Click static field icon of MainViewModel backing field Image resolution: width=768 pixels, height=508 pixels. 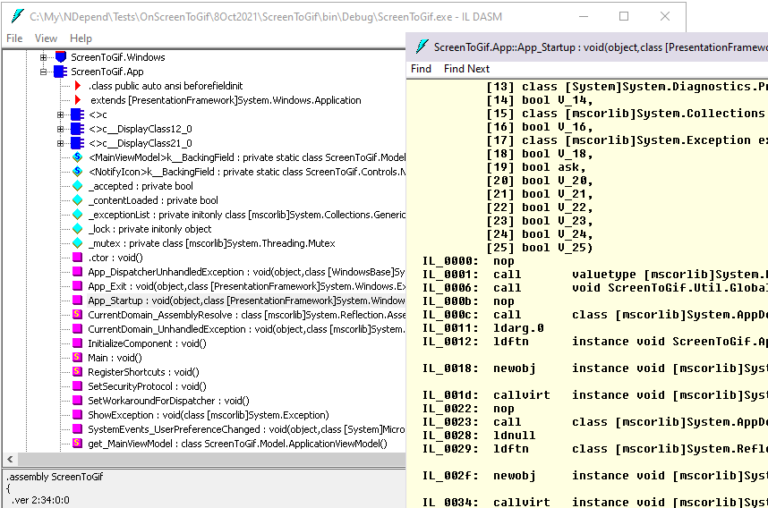[77, 157]
